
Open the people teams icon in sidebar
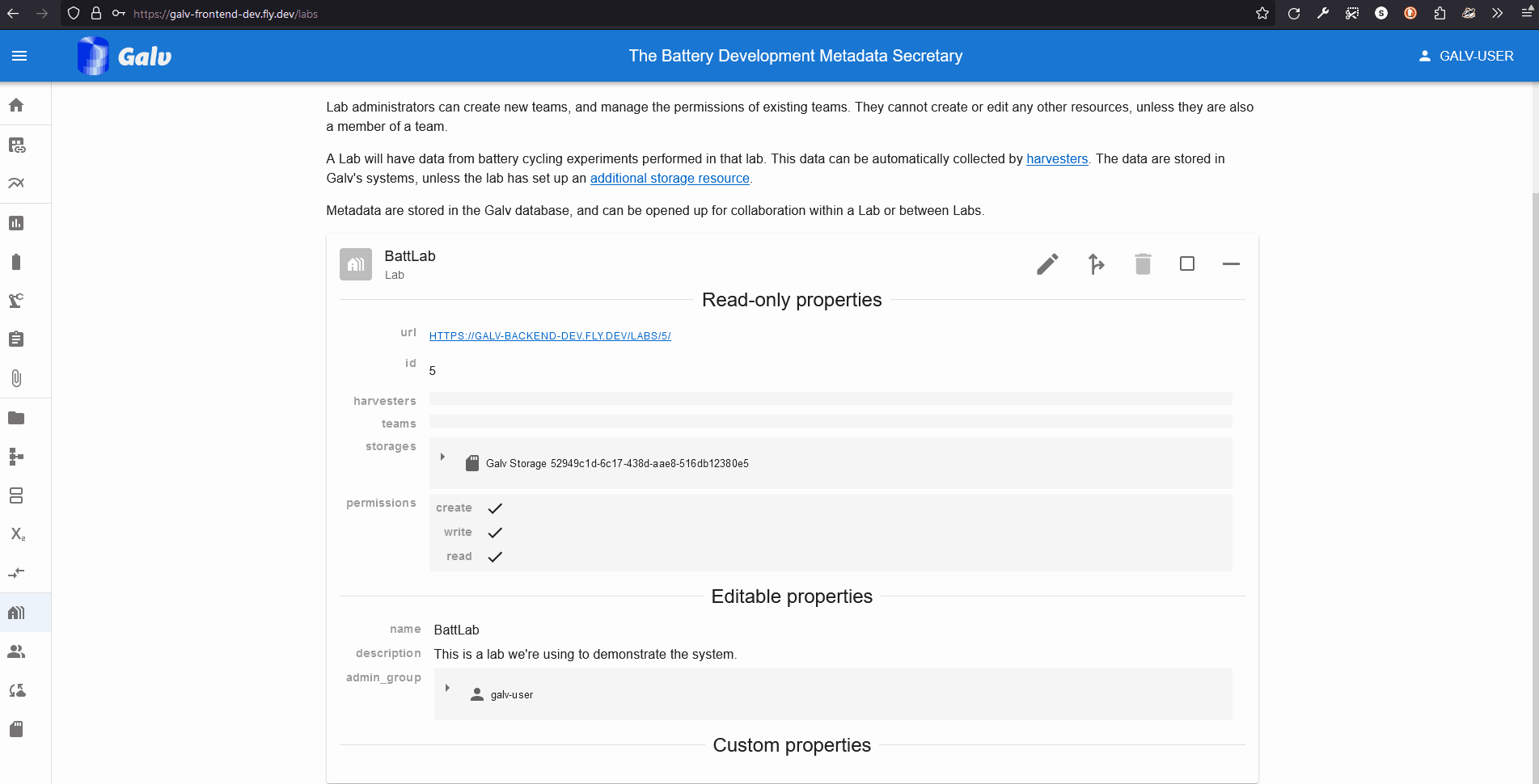click(16, 651)
